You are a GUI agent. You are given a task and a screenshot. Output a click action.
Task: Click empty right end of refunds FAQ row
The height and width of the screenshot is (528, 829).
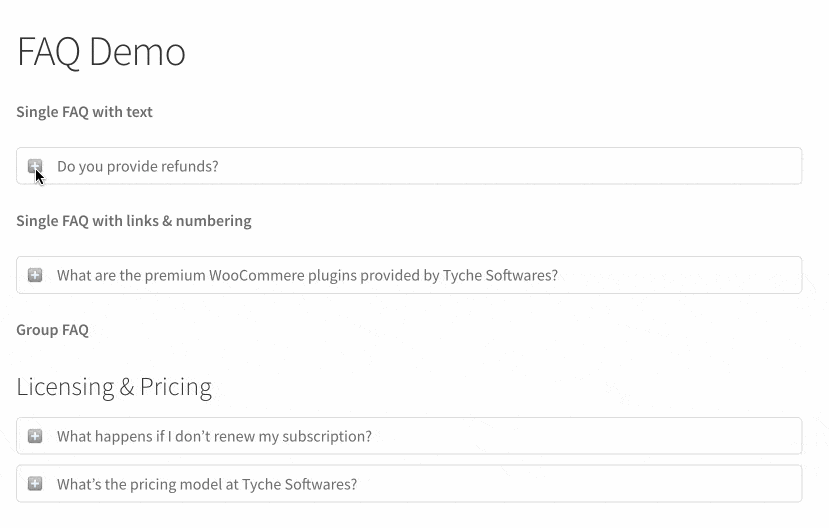coord(700,166)
